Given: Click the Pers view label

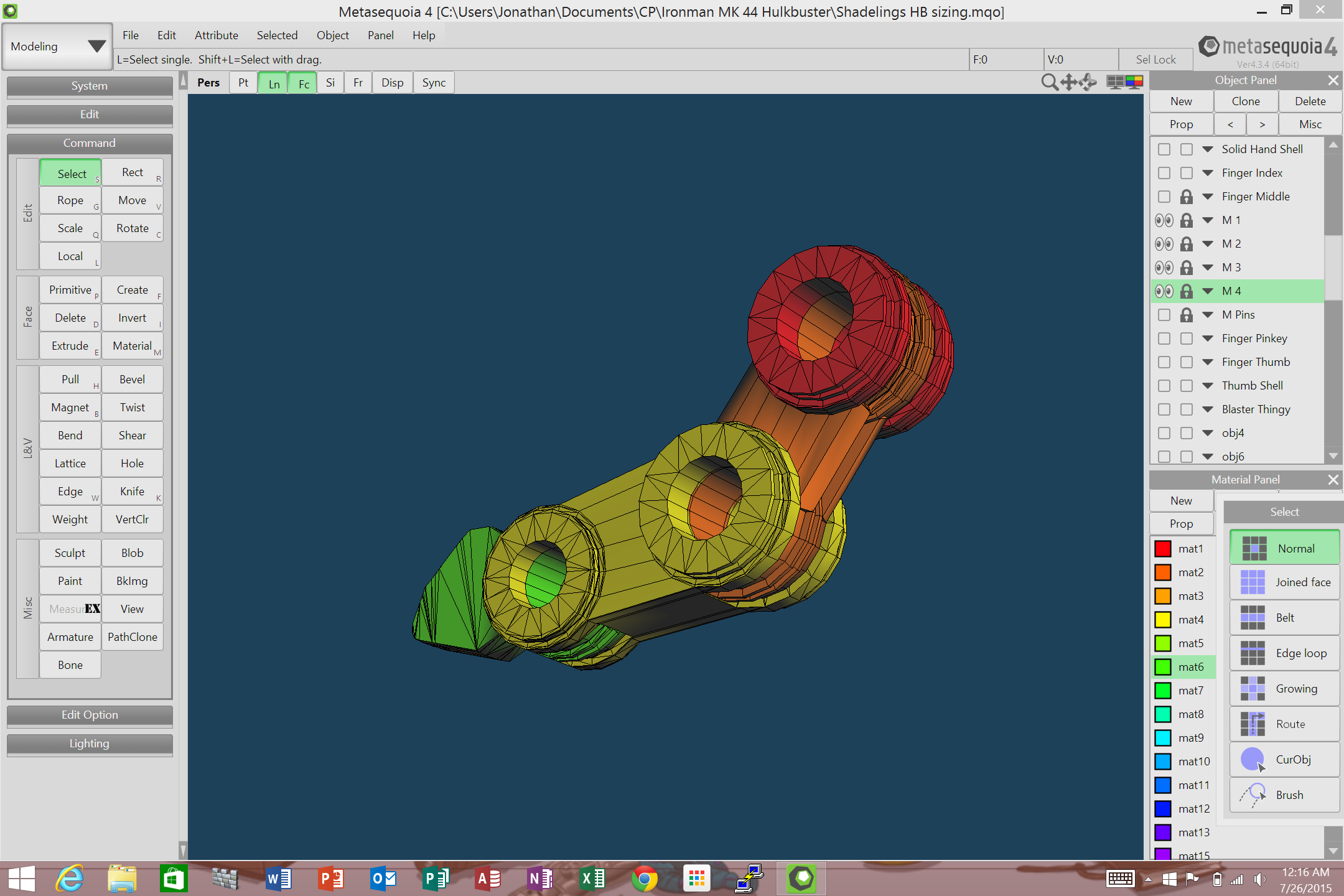Looking at the screenshot, I should (x=208, y=83).
